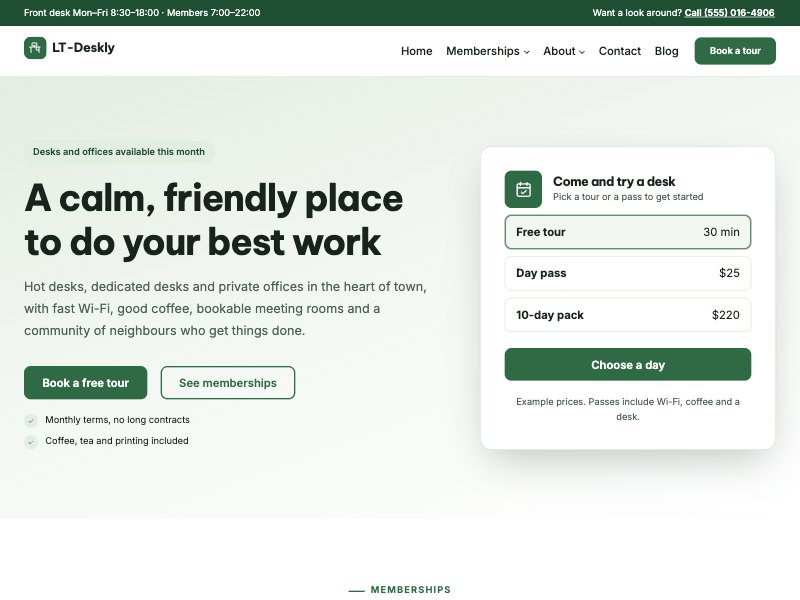Select the Free tour 30 min option
The width and height of the screenshot is (800, 600).
(628, 232)
